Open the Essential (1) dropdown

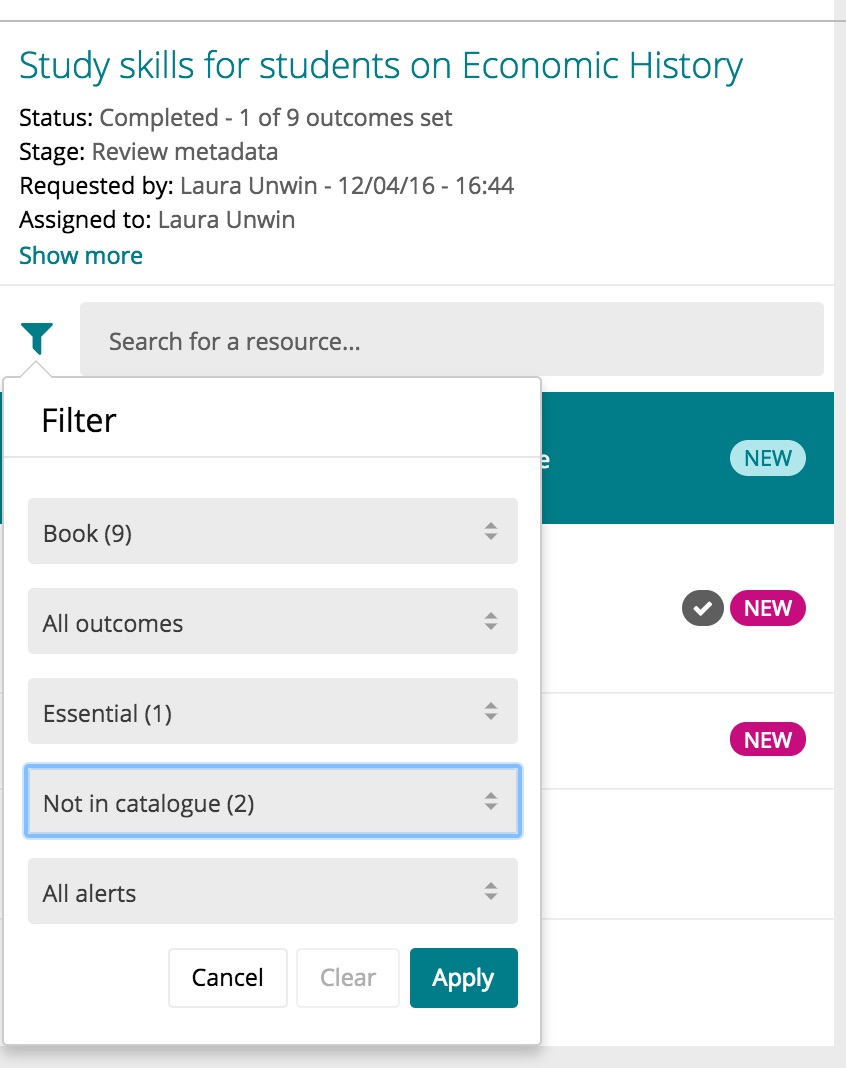(272, 711)
